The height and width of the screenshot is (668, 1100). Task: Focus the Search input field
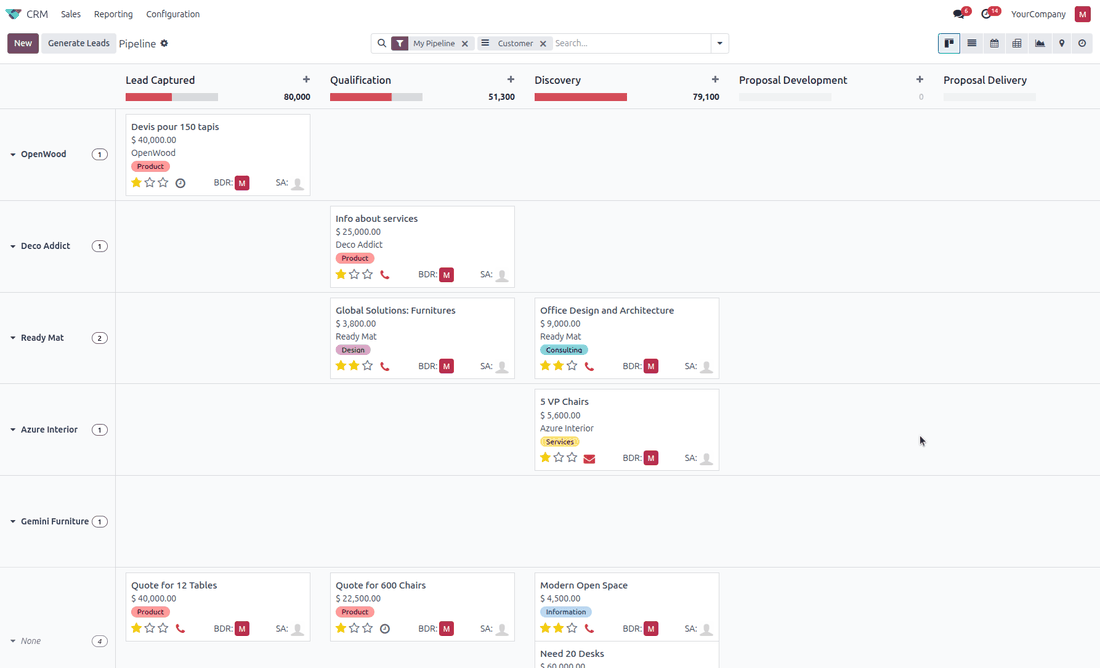(x=631, y=44)
